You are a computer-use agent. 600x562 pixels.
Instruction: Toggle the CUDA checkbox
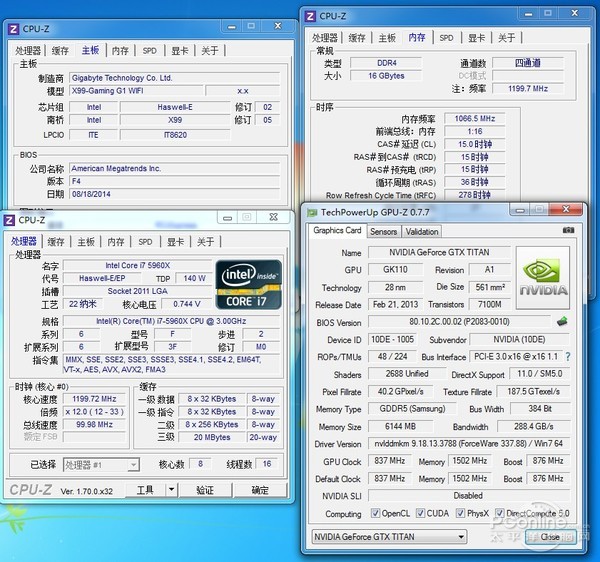pos(421,513)
